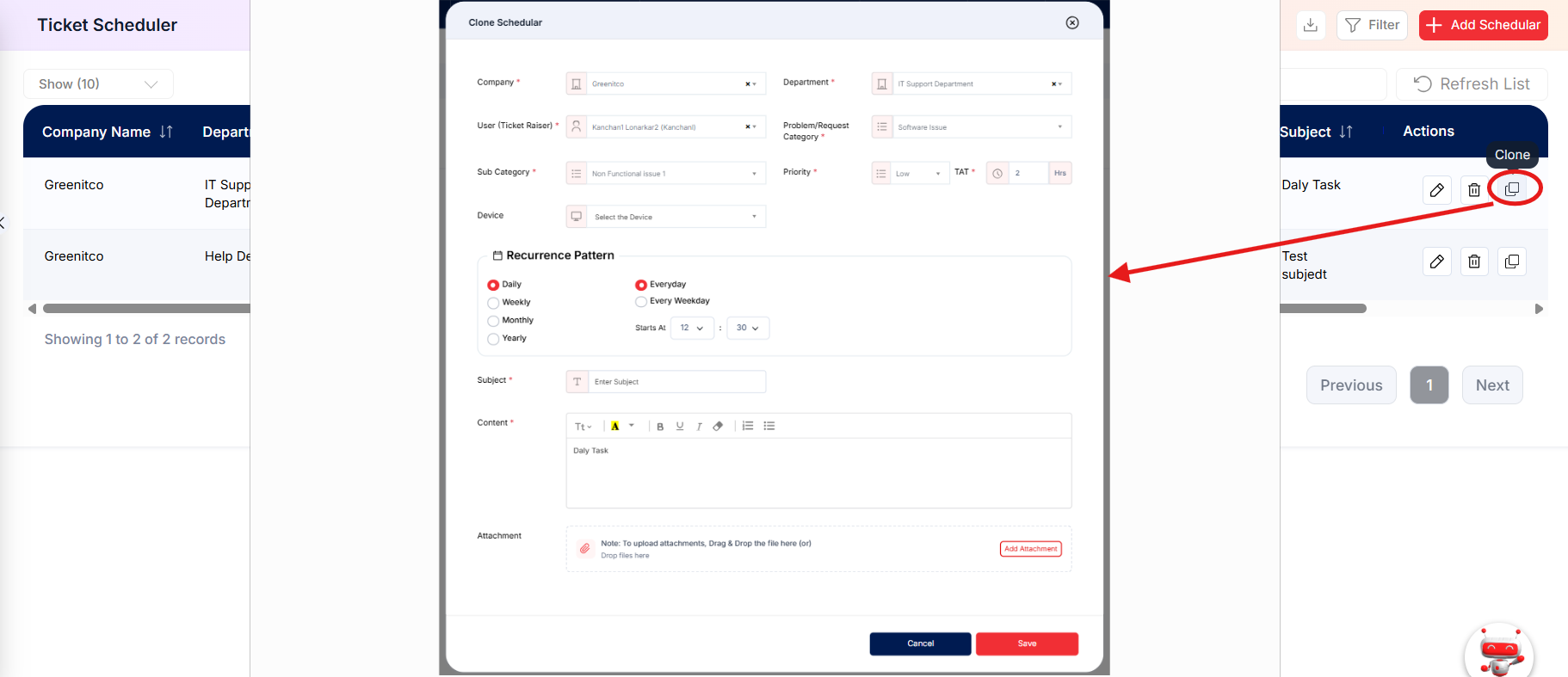Open the highlight color picker arrow

click(x=632, y=426)
